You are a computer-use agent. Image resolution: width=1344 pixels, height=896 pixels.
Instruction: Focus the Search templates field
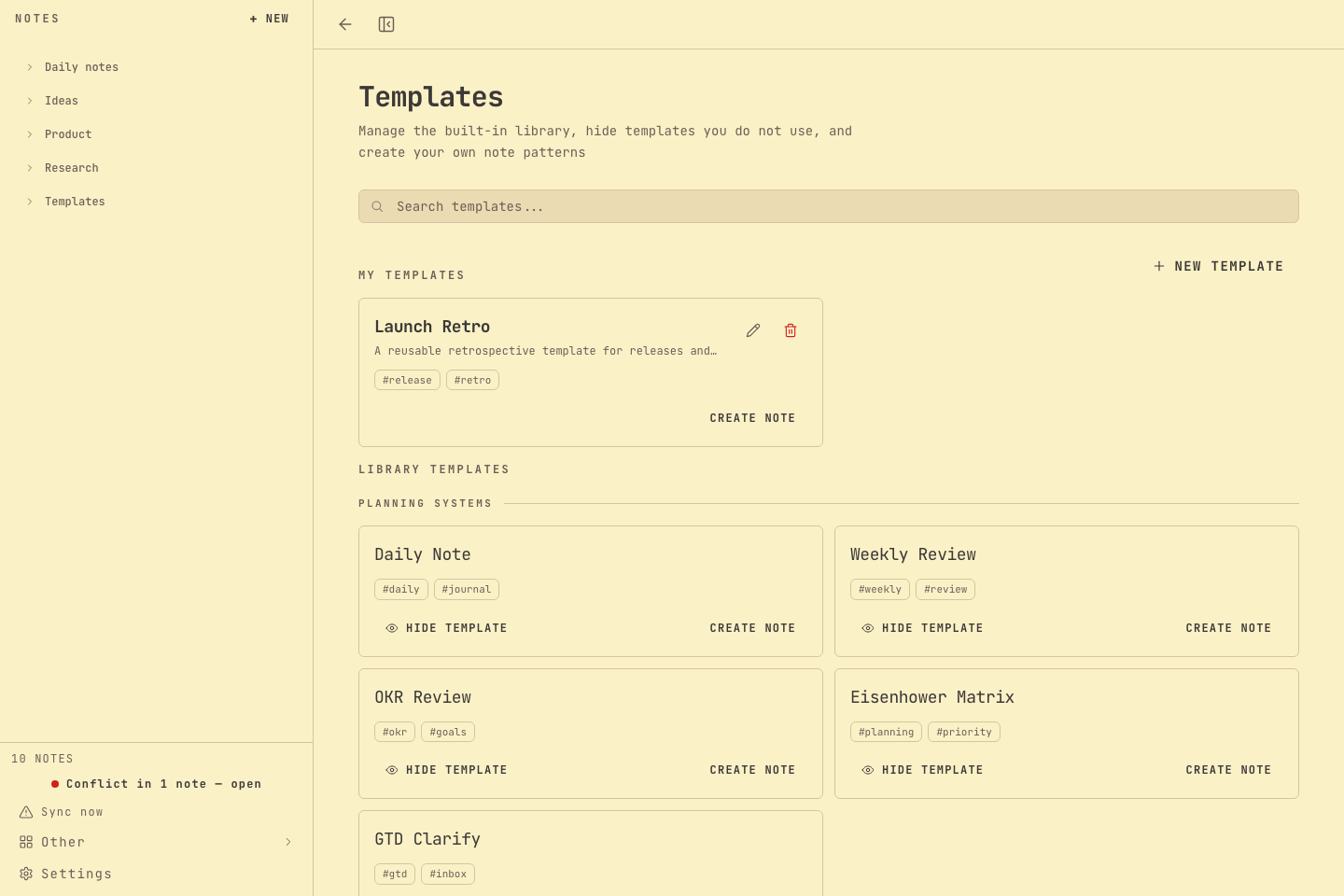coord(829,206)
